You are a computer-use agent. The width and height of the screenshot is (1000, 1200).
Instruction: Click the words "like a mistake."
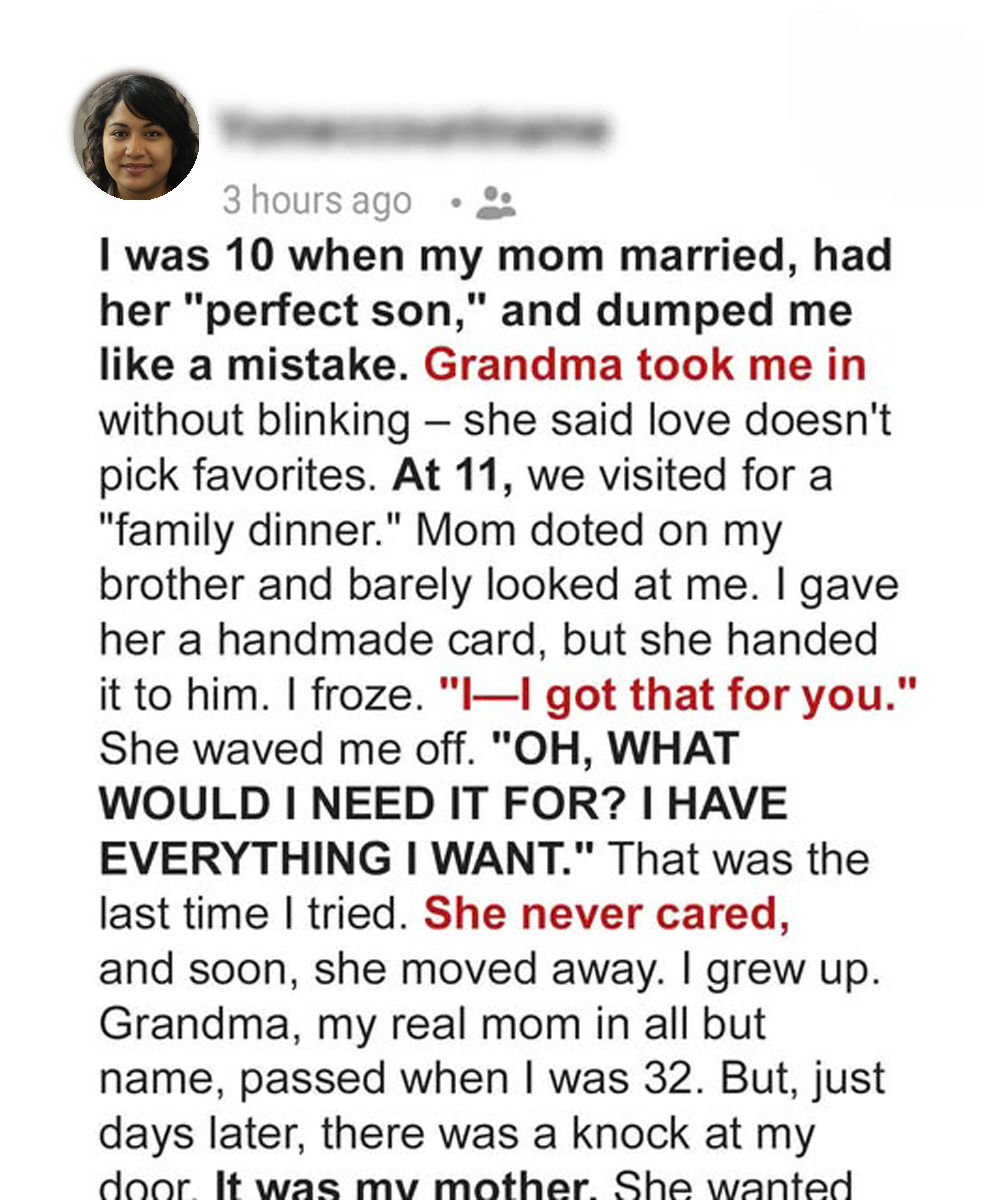coord(254,365)
